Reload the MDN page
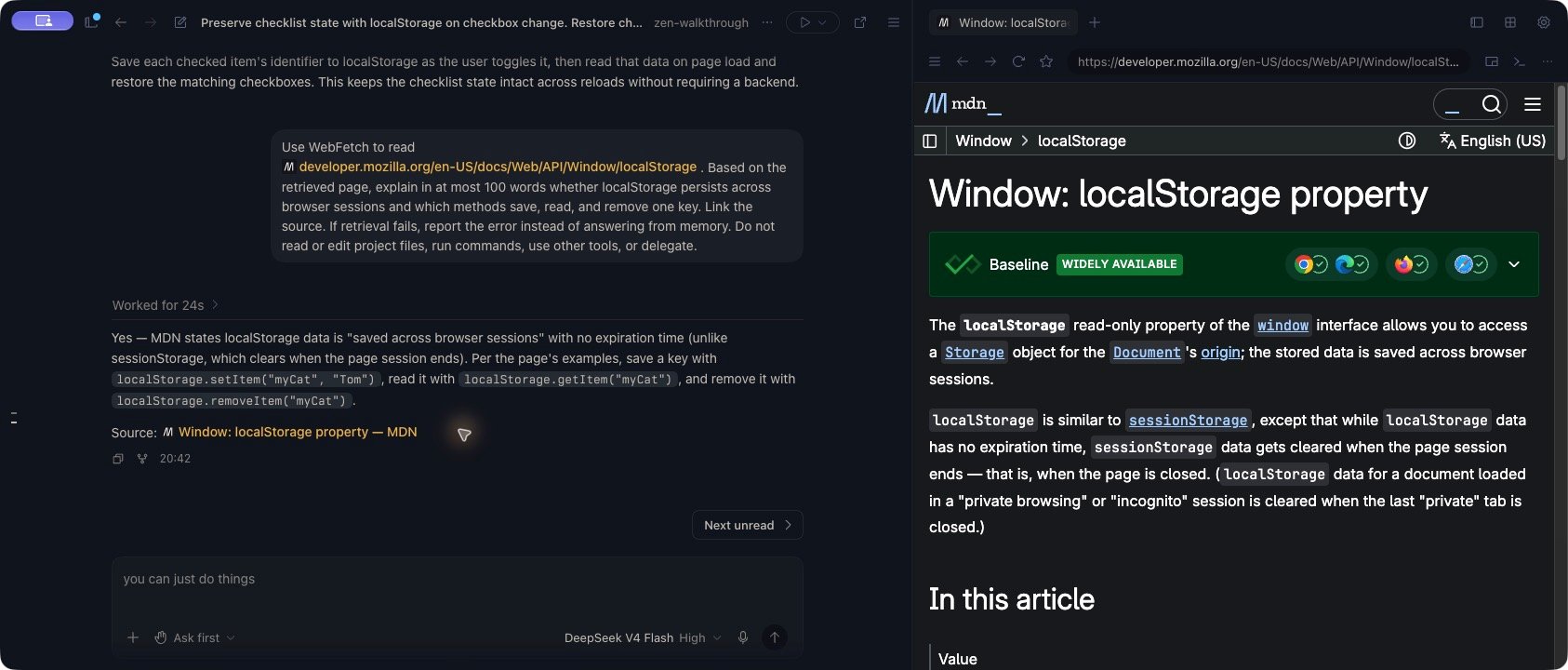Viewport: 1568px width, 670px height. 1018,61
